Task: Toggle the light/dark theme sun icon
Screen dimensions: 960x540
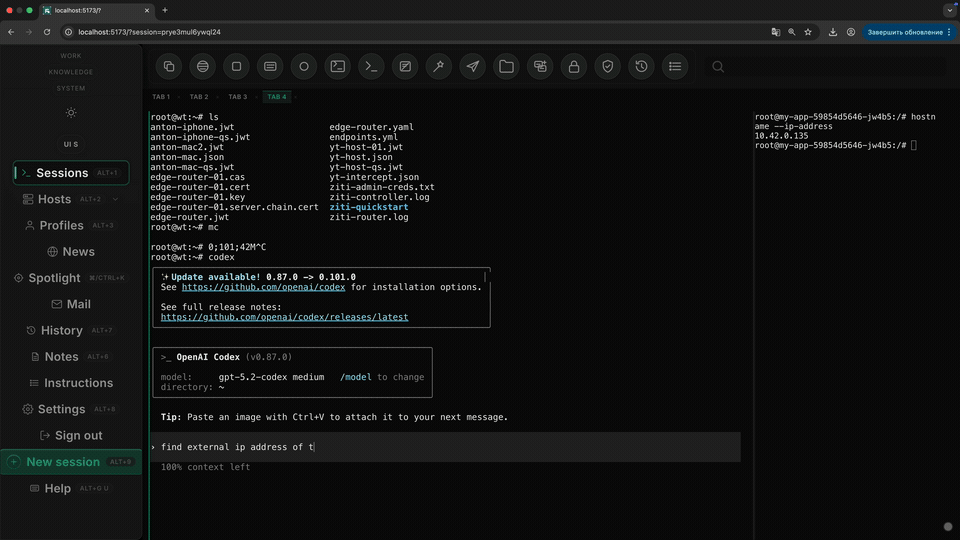Action: [x=71, y=113]
